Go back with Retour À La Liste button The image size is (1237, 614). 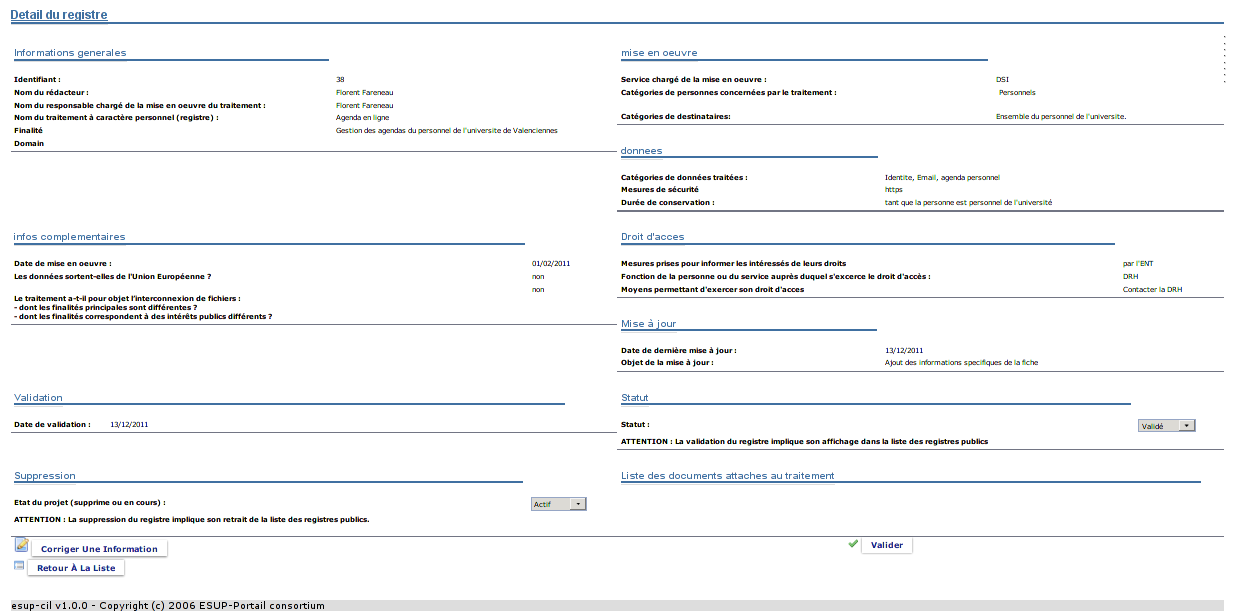[x=76, y=568]
